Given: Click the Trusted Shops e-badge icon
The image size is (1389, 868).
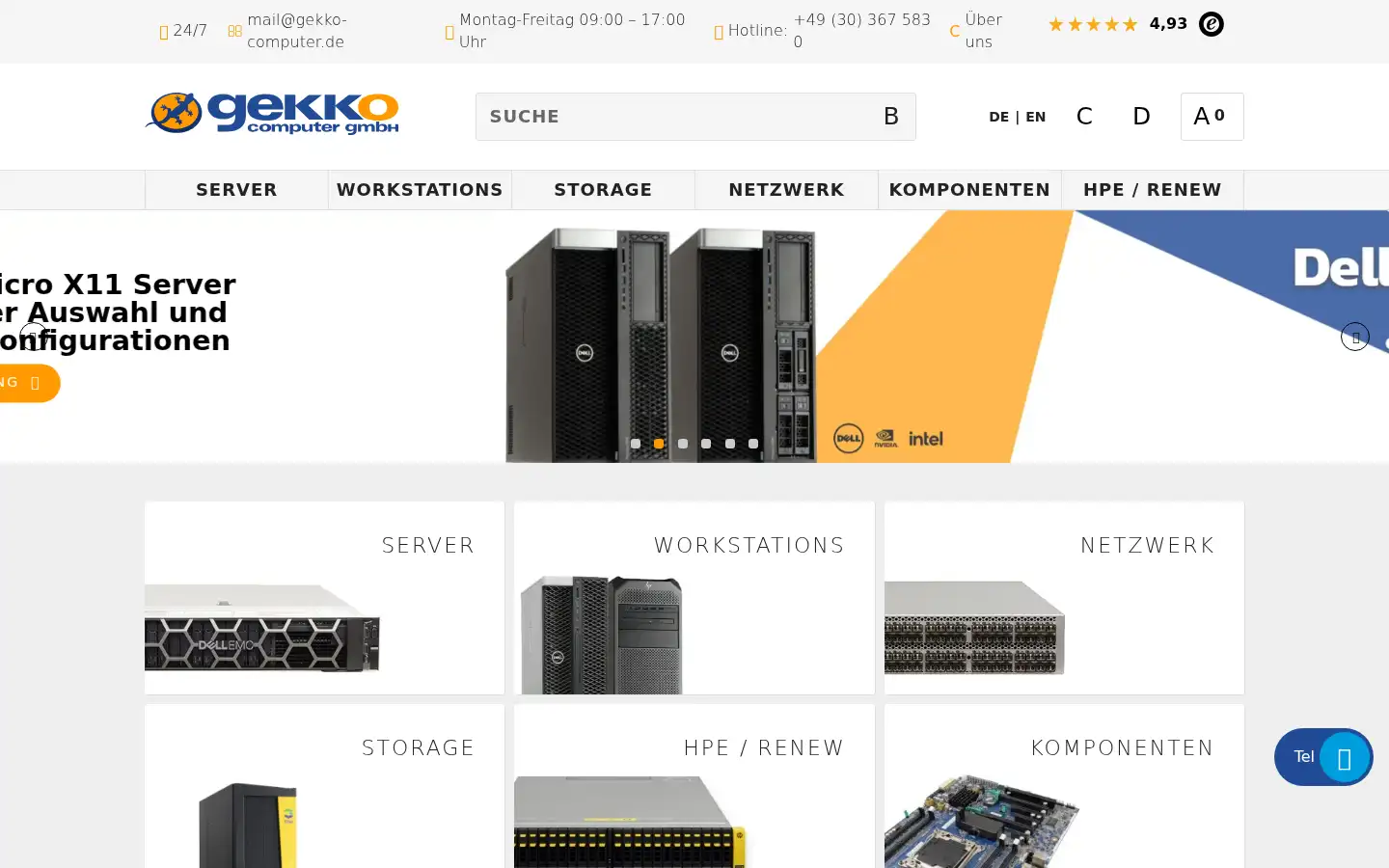Looking at the screenshot, I should (x=1212, y=24).
